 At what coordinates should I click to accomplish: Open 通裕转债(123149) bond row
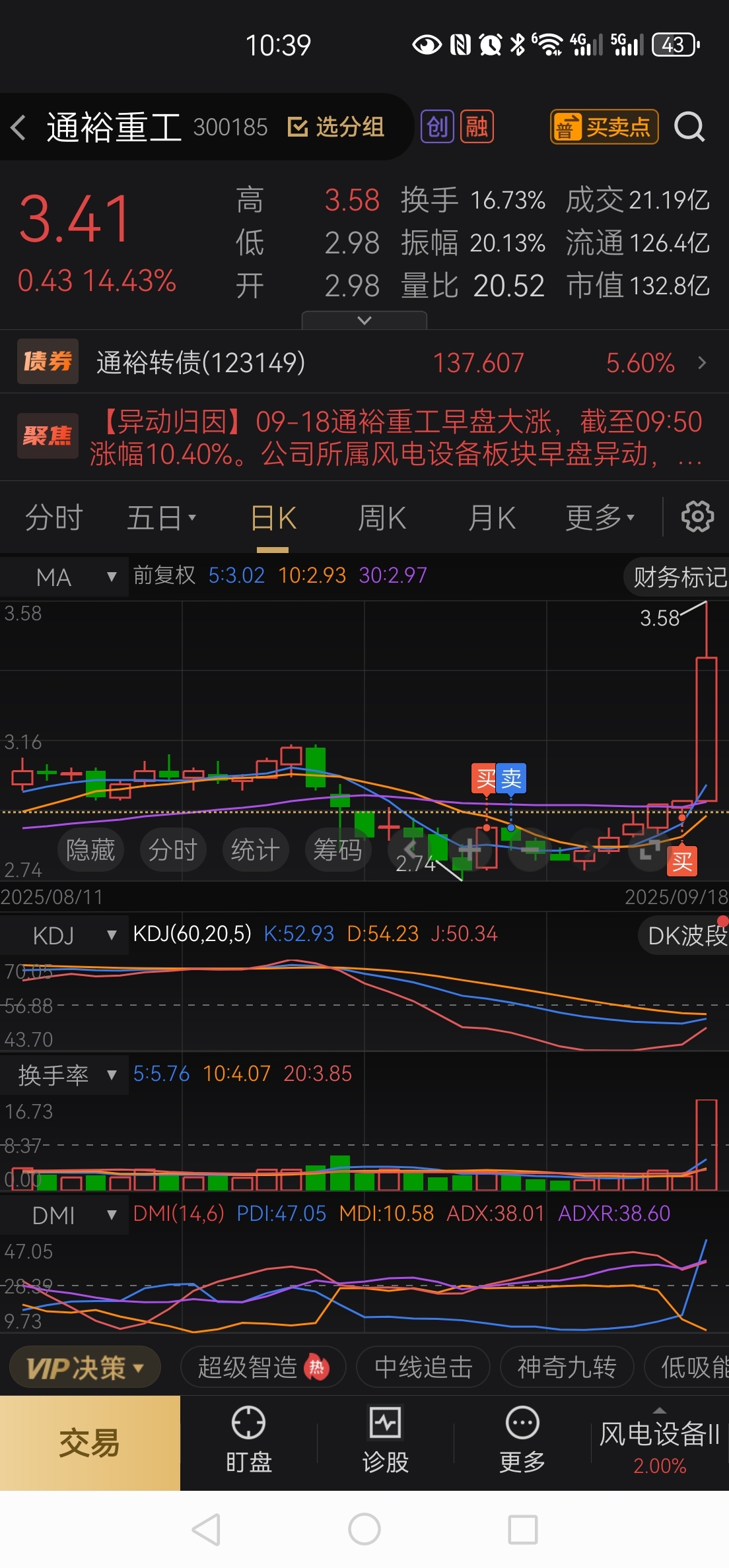(364, 362)
